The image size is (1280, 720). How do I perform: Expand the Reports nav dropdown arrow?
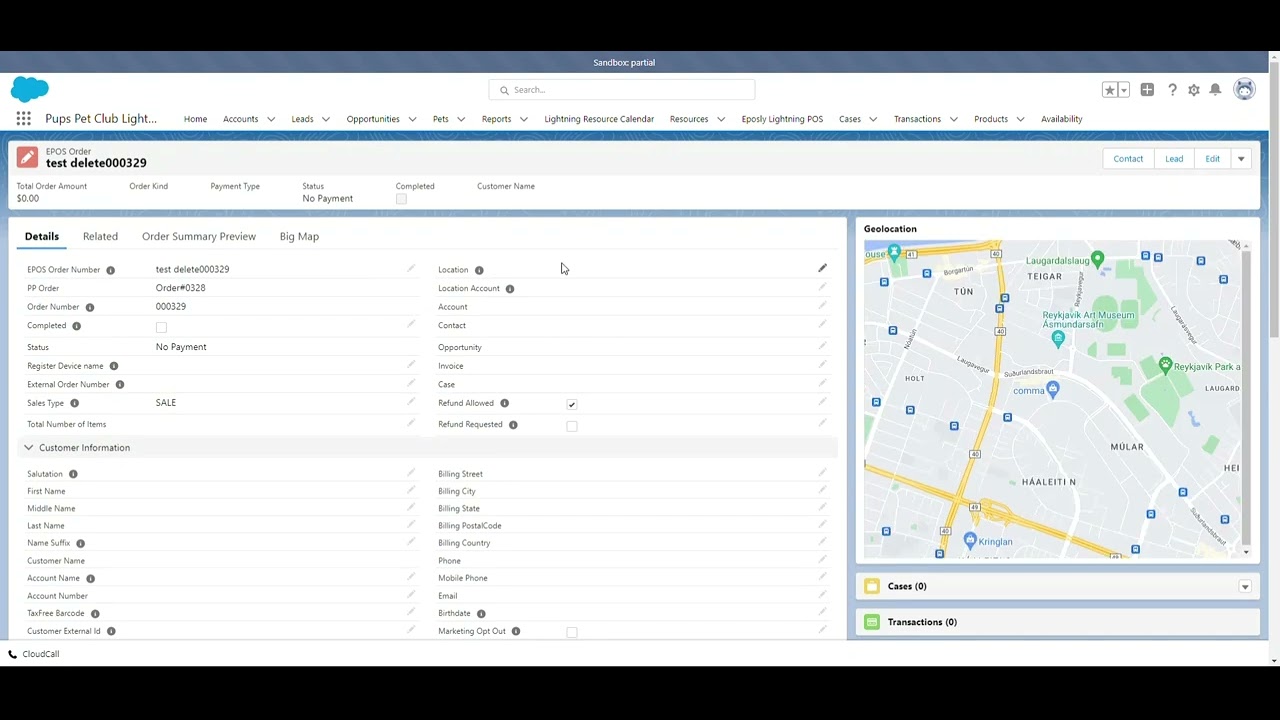[523, 119]
